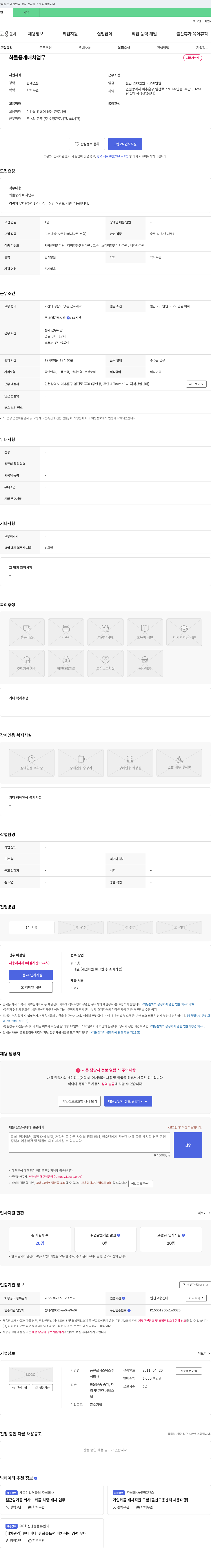Click the company LOGO thumbnail
This screenshot has height=1568, width=211.
point(31,1375)
